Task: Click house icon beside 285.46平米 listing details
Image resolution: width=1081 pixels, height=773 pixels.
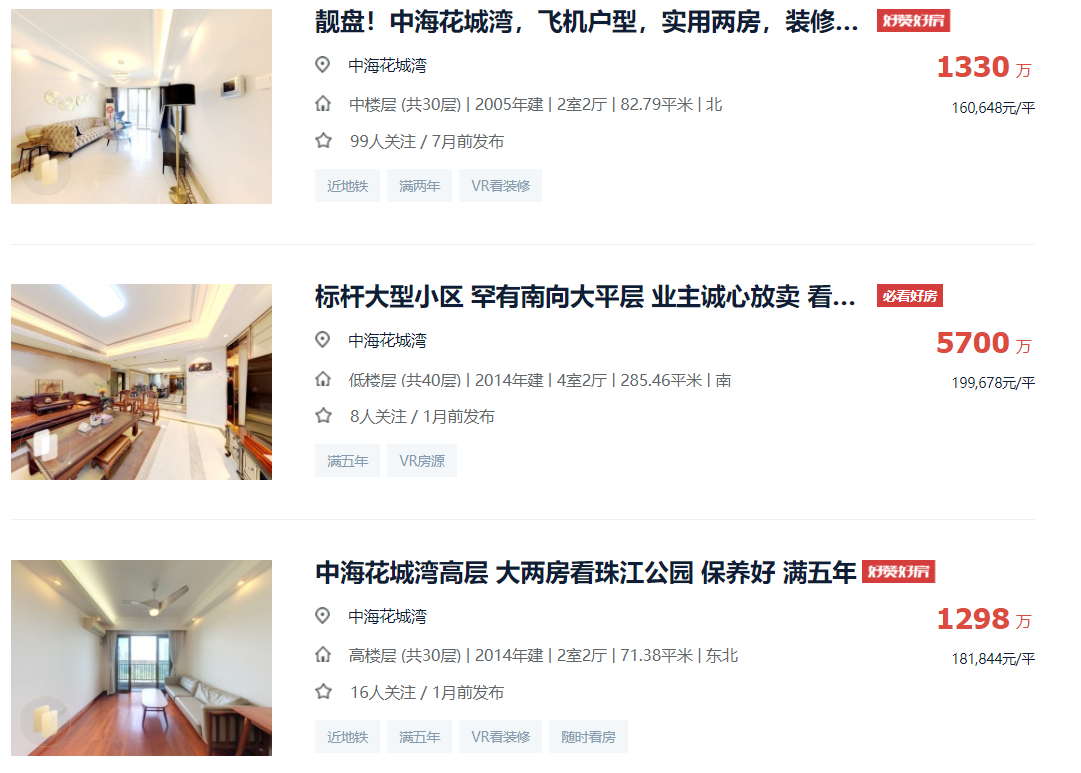Action: tap(323, 379)
